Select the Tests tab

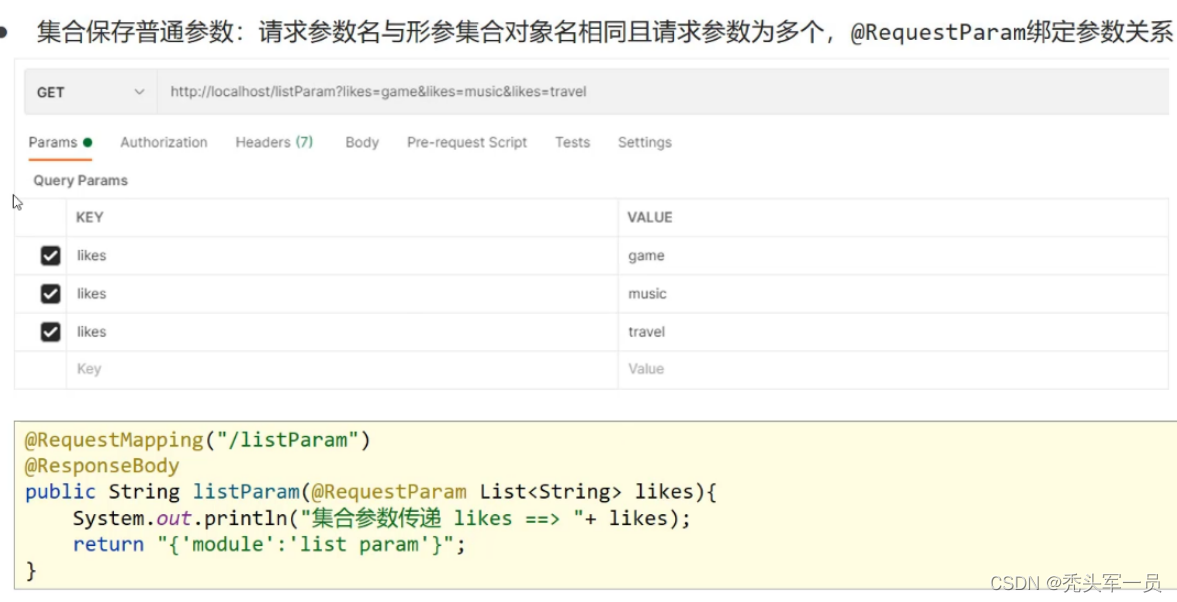tap(573, 142)
